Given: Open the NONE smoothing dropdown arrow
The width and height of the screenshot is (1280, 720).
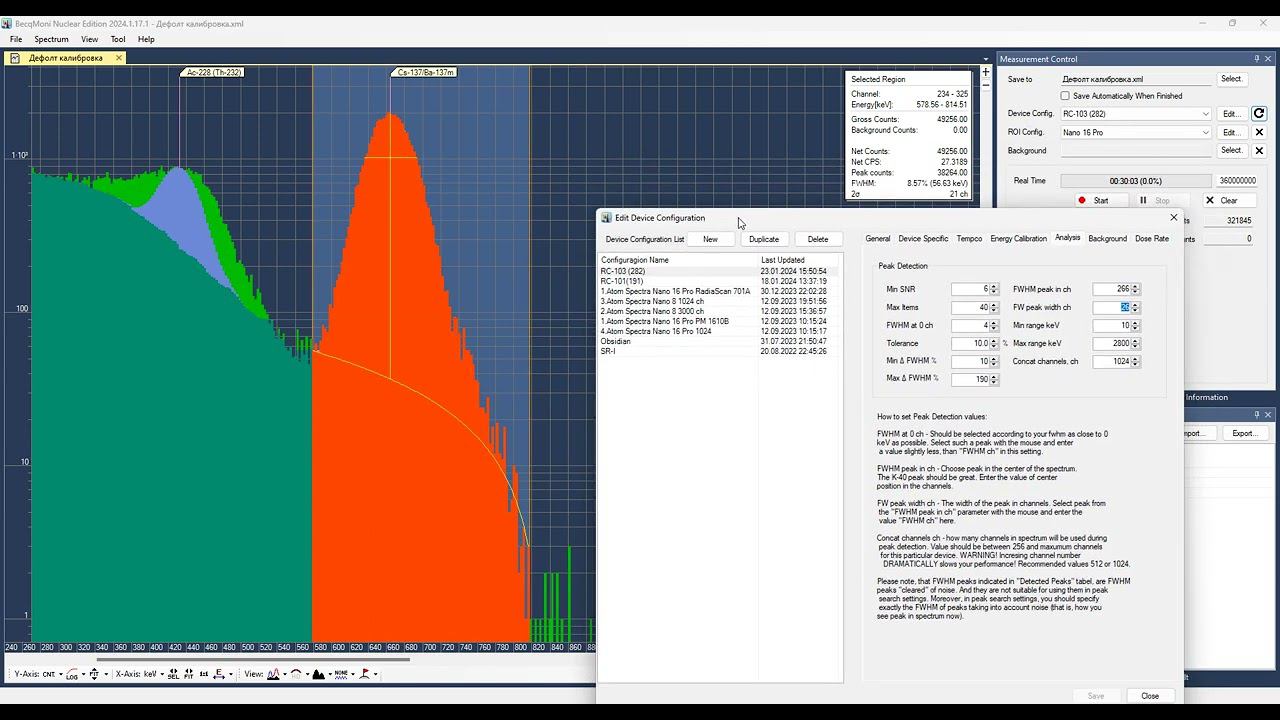Looking at the screenshot, I should point(353,674).
